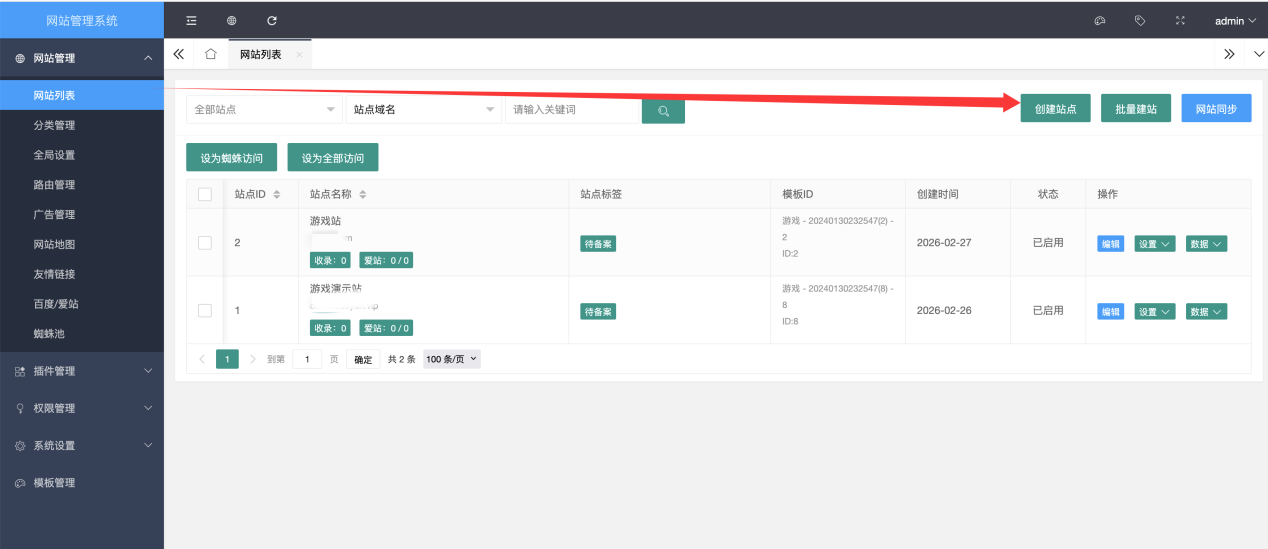Open 分类管理 in sidebar
The image size is (1268, 549).
click(x=82, y=125)
